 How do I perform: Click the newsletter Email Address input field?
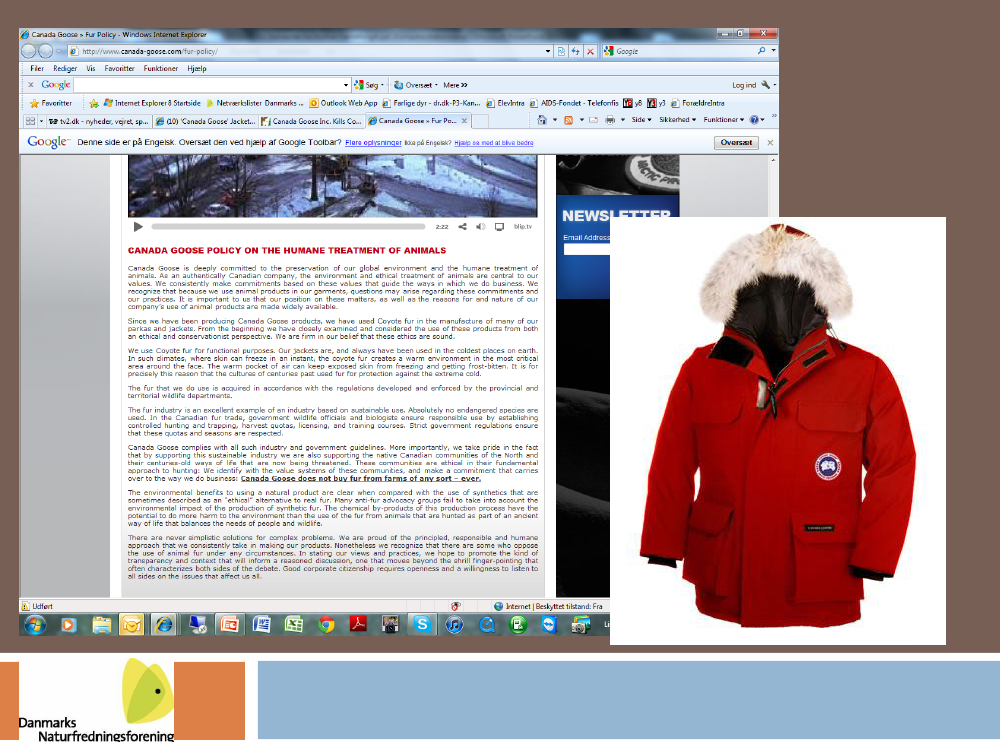[587, 249]
